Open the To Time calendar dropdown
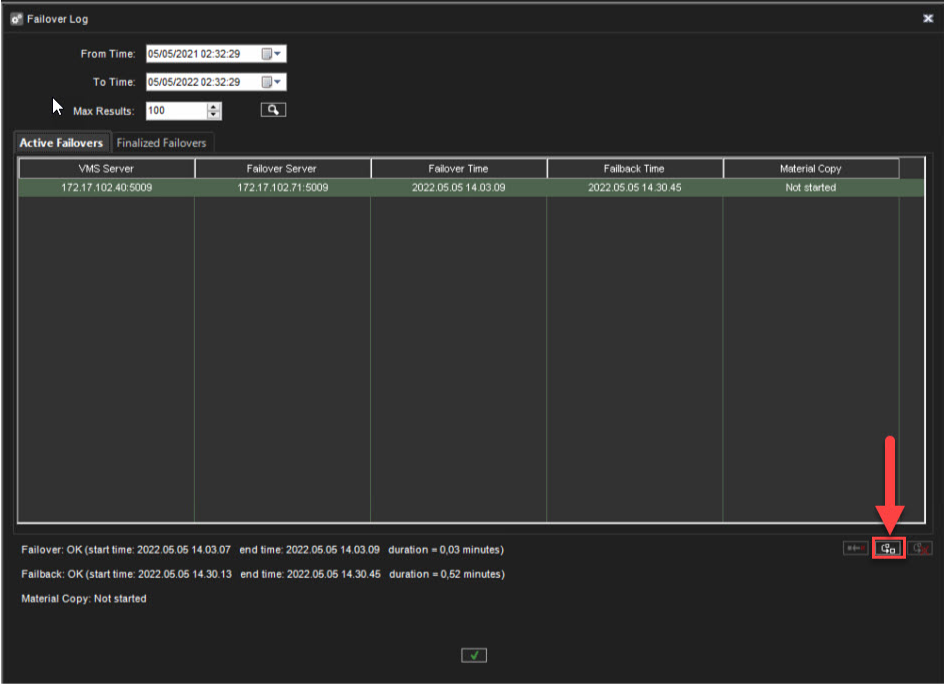Viewport: 946px width, 686px height. pyautogui.click(x=272, y=82)
